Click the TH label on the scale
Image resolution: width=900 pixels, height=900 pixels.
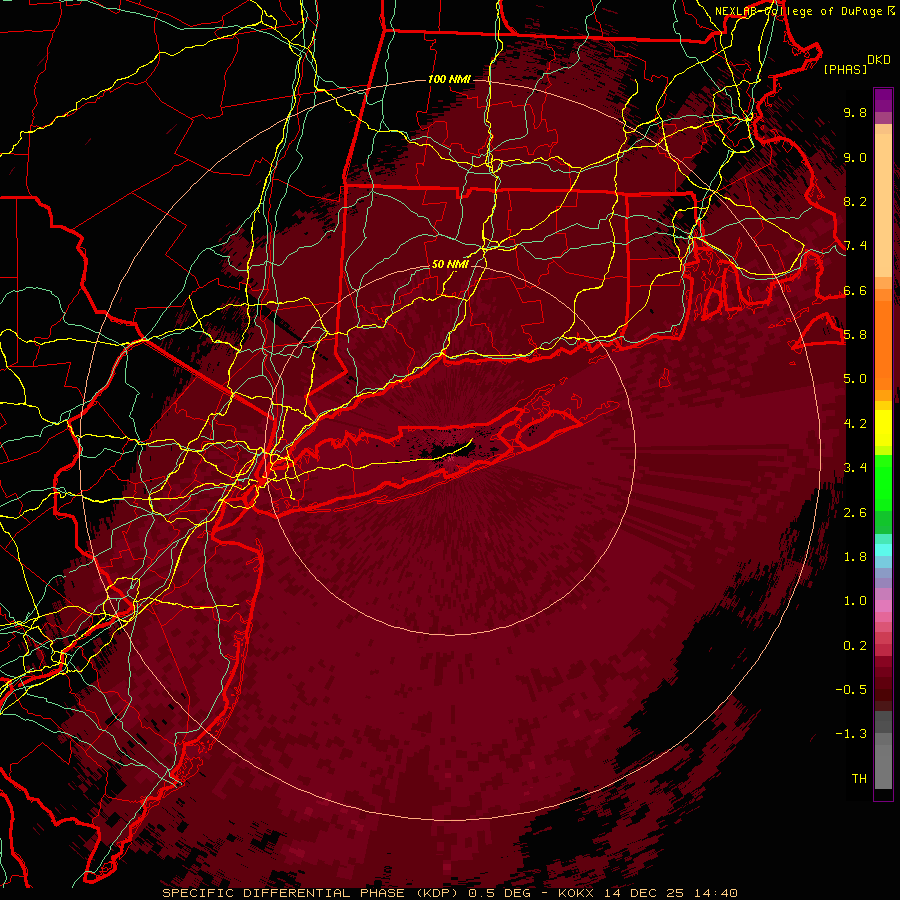point(859,779)
